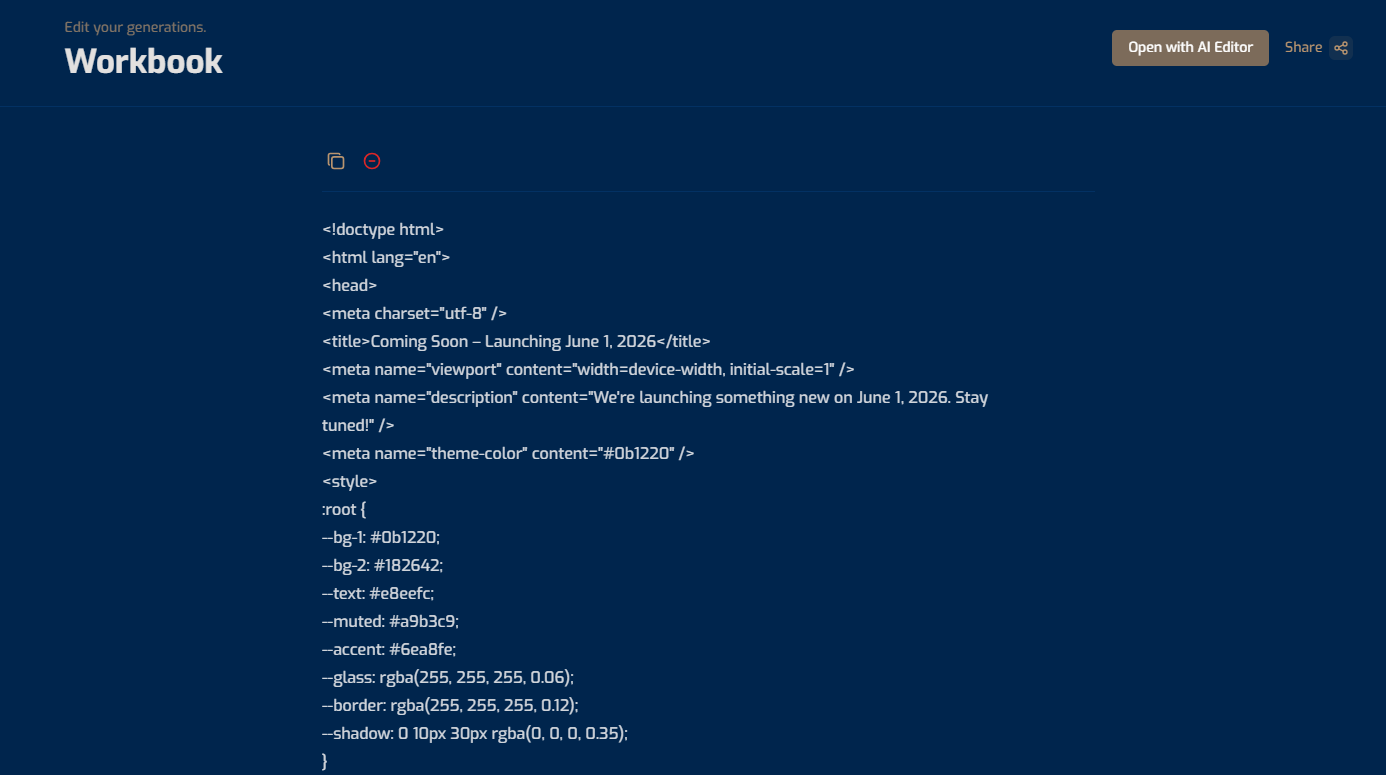Copy the generated code with the copy icon
Image resolution: width=1386 pixels, height=775 pixels.
[336, 161]
